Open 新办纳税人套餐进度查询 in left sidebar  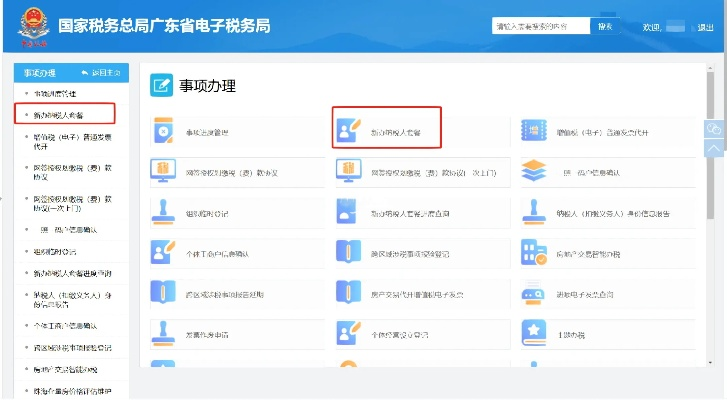coord(72,273)
